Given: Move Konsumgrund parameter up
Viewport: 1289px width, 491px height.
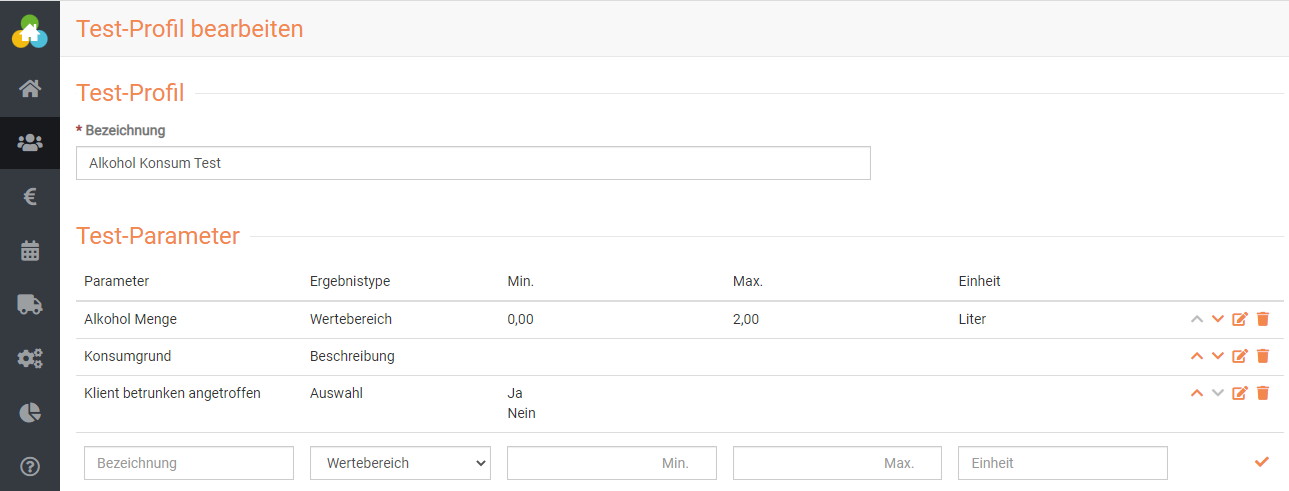Looking at the screenshot, I should tap(1196, 356).
